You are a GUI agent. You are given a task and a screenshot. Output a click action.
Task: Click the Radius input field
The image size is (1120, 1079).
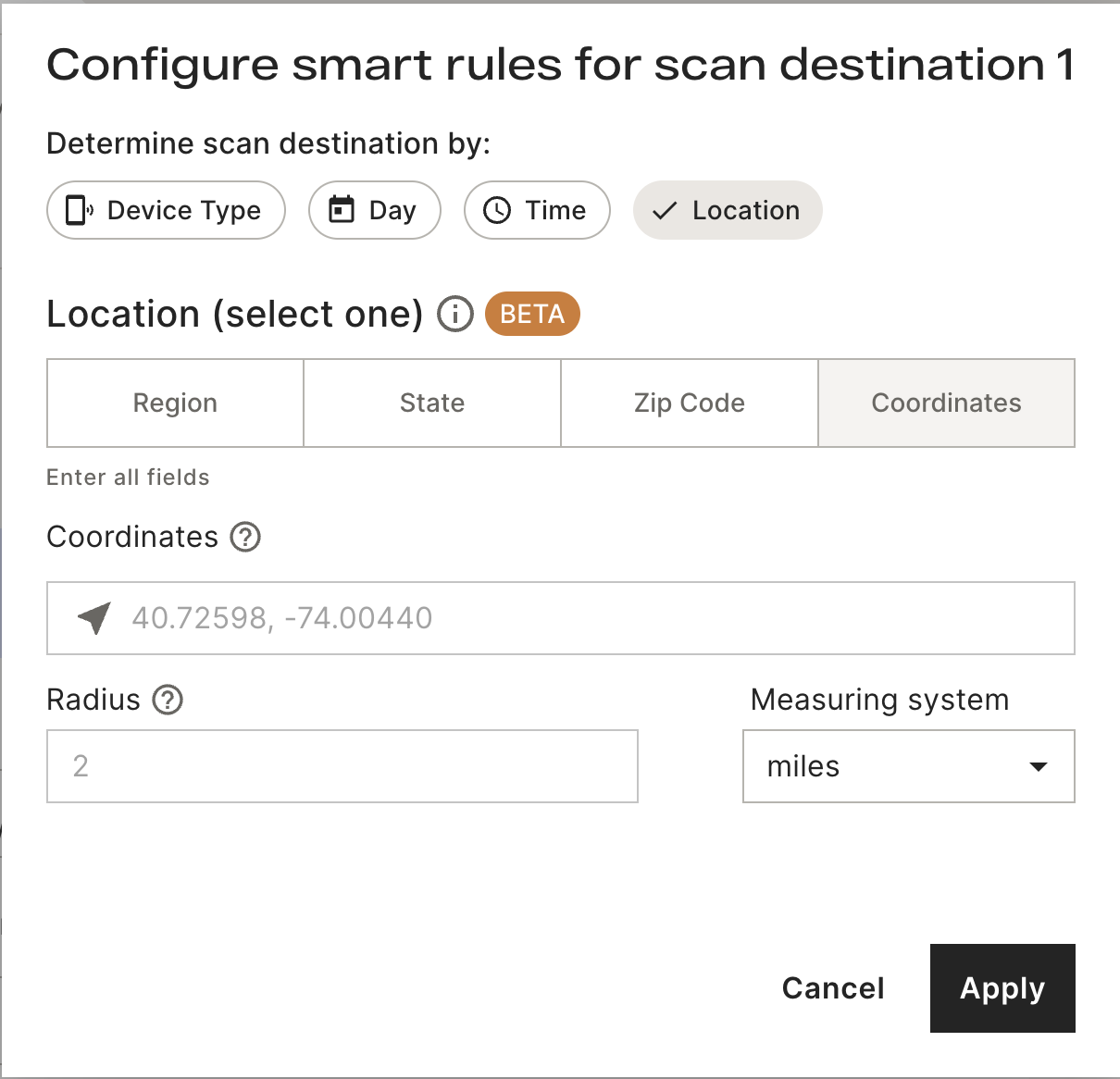tap(342, 766)
